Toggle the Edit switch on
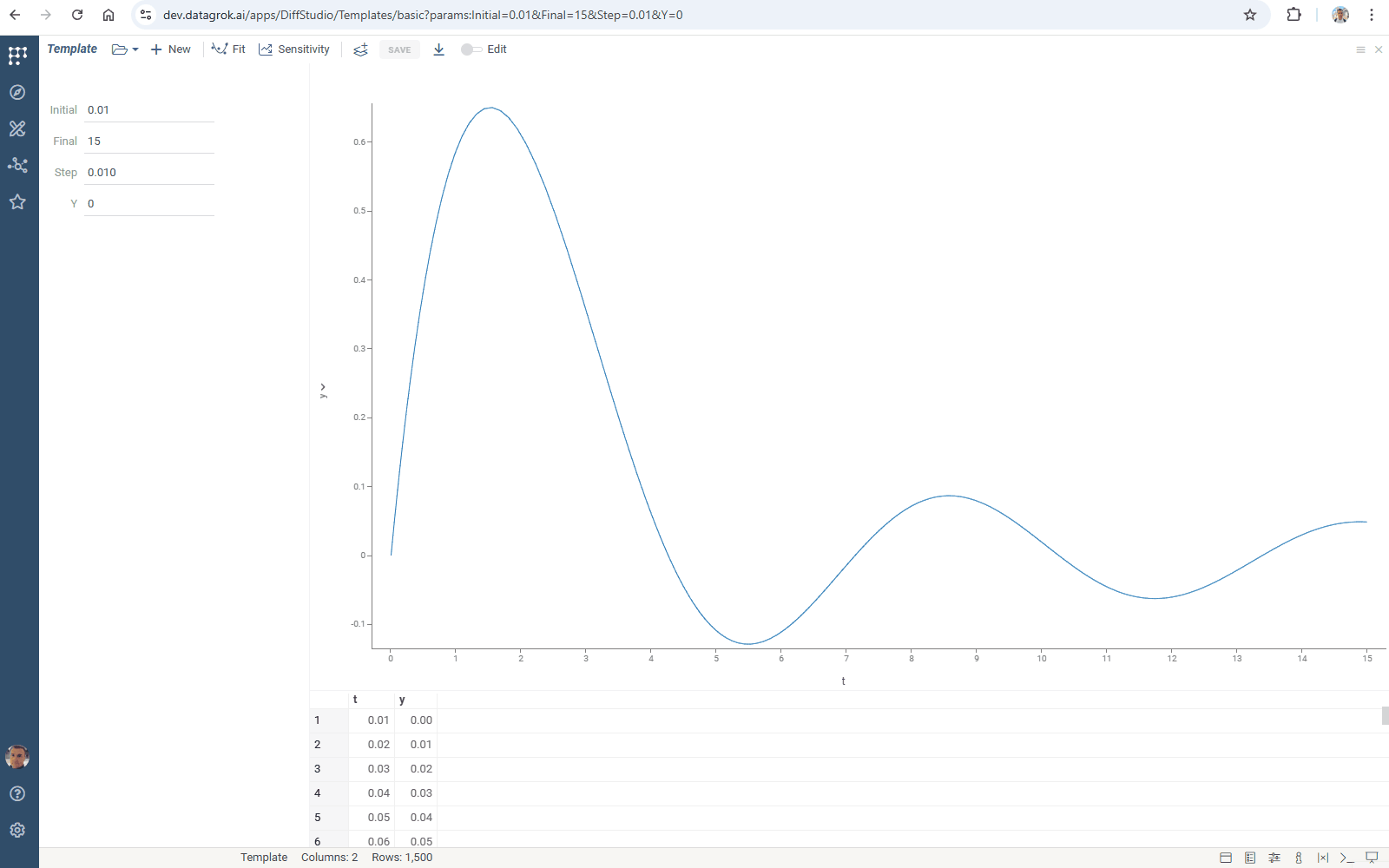The height and width of the screenshot is (868, 1389). [x=471, y=49]
